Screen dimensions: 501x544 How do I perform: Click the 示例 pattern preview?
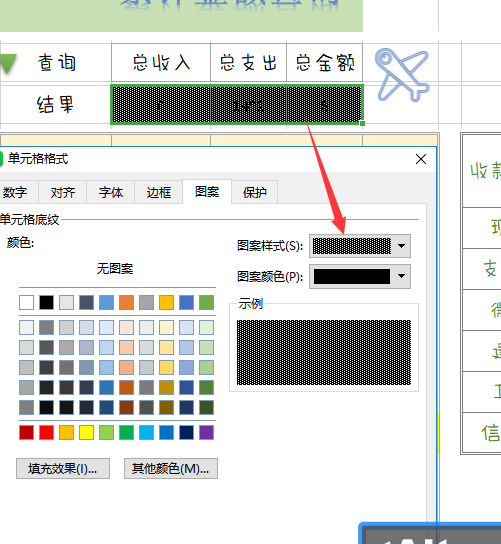[324, 352]
